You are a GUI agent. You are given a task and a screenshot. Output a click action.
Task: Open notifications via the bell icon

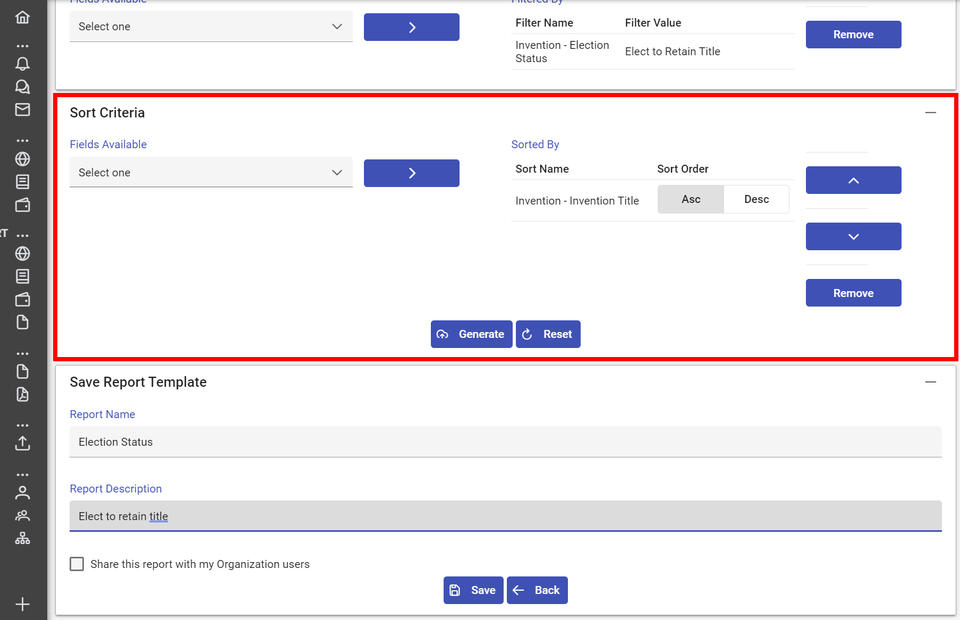coord(24,63)
